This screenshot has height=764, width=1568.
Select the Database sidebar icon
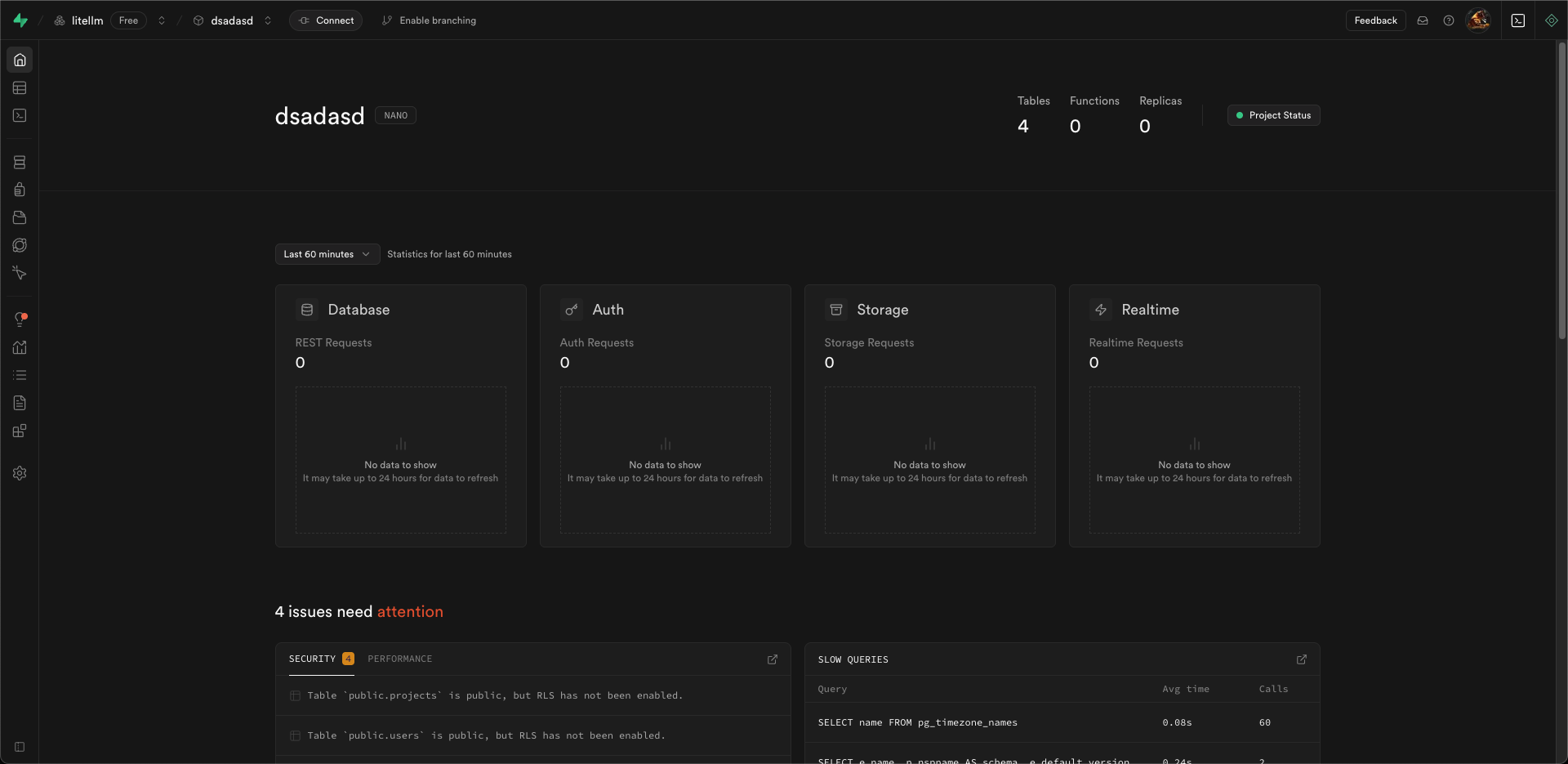[x=20, y=162]
